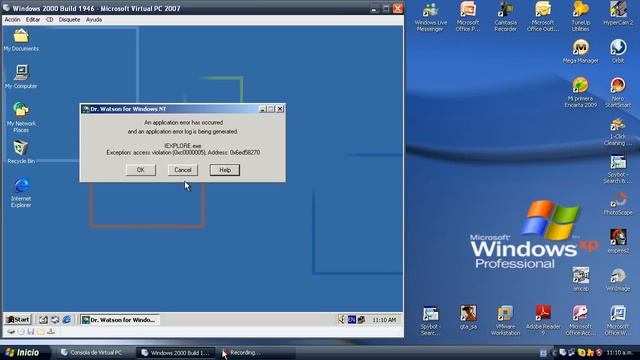
Task: Open WinImage desktop shortcut
Action: (x=618, y=279)
